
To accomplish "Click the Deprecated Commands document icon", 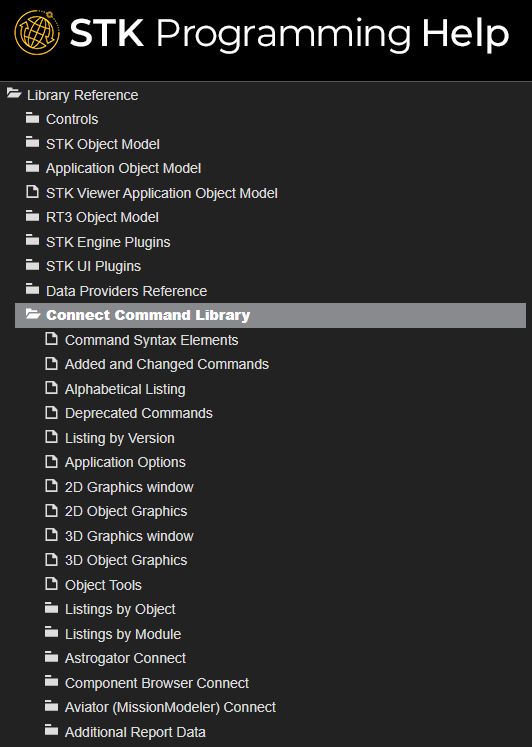I will tap(51, 412).
